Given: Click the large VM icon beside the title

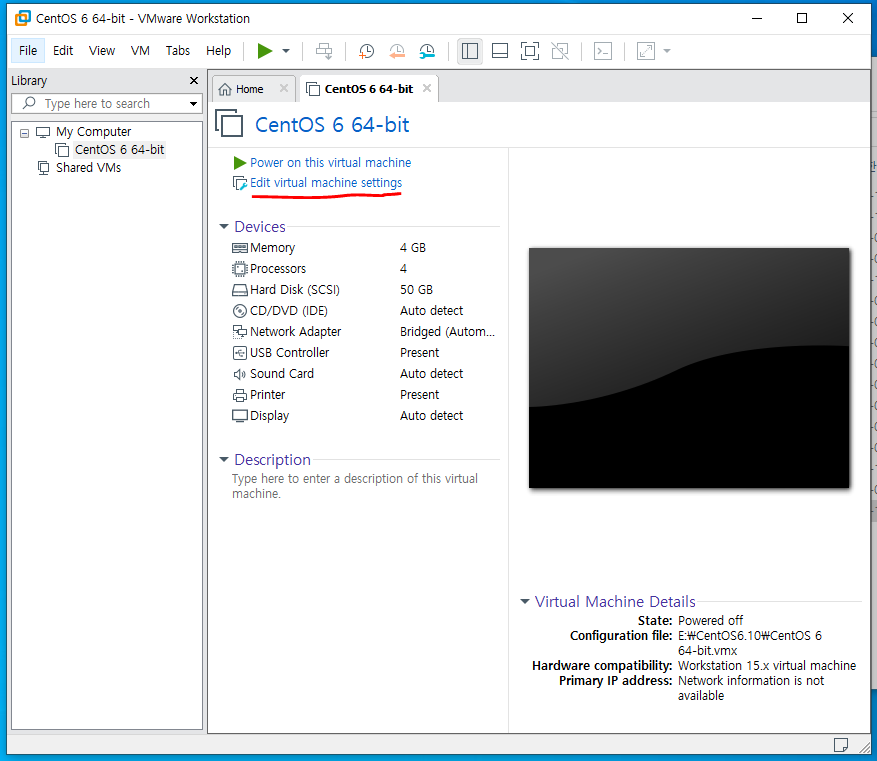Looking at the screenshot, I should tap(229, 123).
